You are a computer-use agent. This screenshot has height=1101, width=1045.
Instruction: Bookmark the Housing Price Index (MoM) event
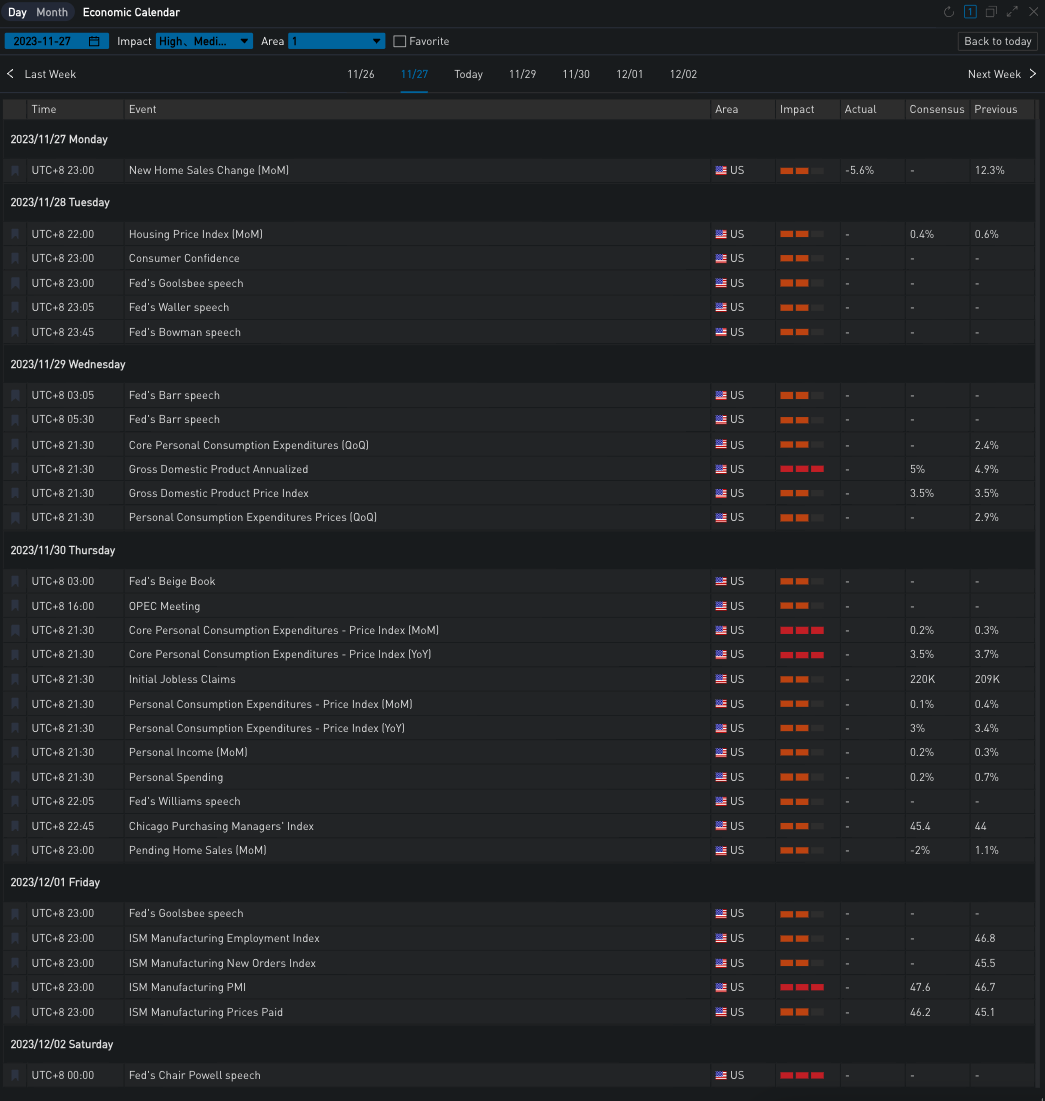15,235
